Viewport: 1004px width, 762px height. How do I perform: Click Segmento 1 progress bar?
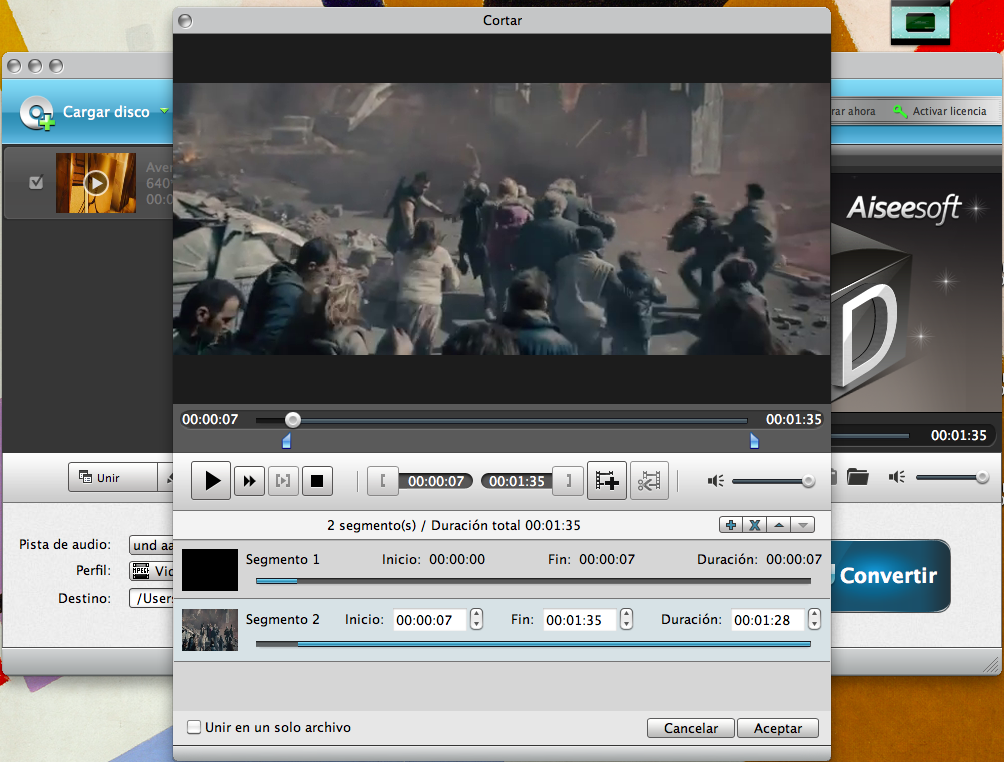click(x=533, y=581)
